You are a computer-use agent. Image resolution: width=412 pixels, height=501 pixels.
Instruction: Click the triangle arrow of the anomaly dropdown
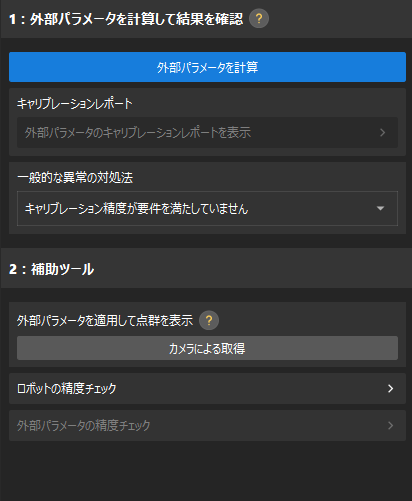tap(380, 209)
